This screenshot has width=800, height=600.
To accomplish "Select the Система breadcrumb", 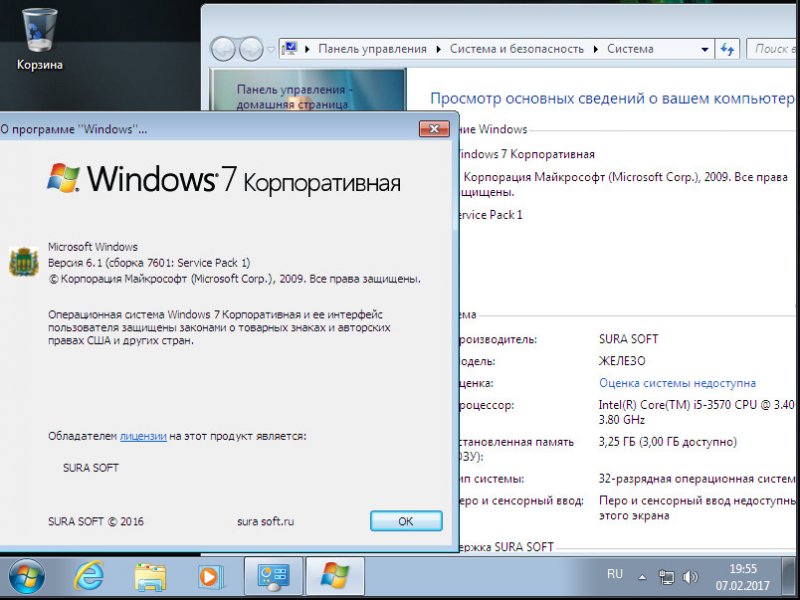I will tap(630, 49).
